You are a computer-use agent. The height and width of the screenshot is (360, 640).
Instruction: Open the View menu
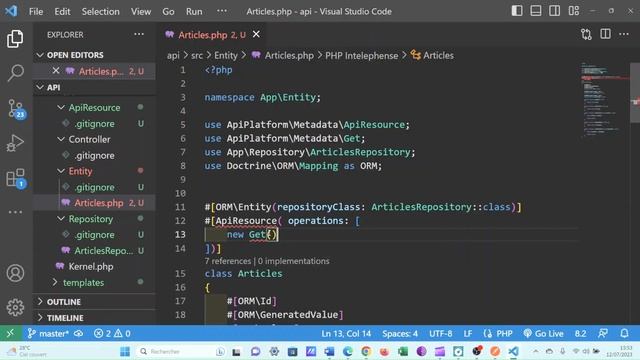[x=141, y=11]
